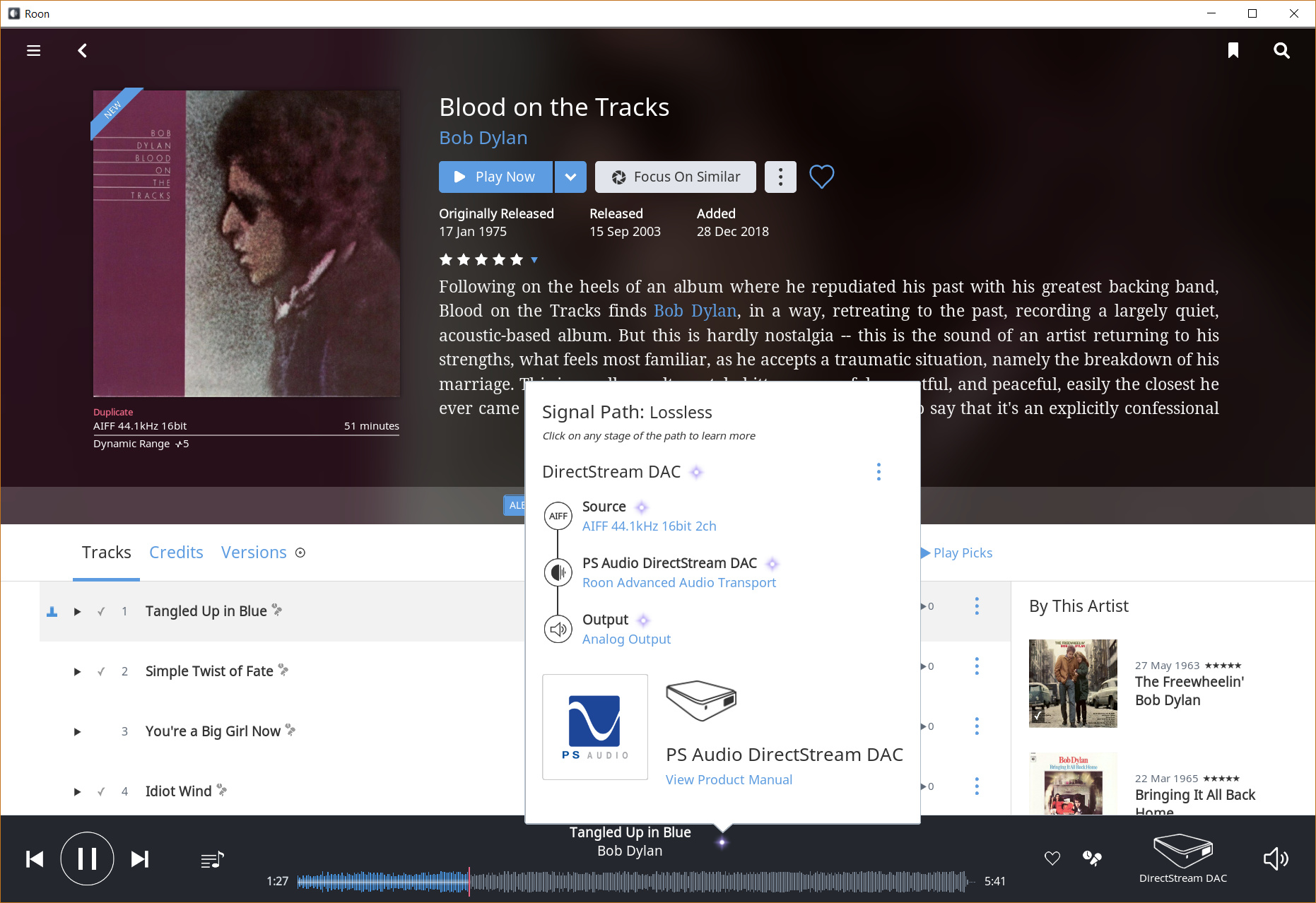Click Play Picks
1316x903 pixels.
957,553
